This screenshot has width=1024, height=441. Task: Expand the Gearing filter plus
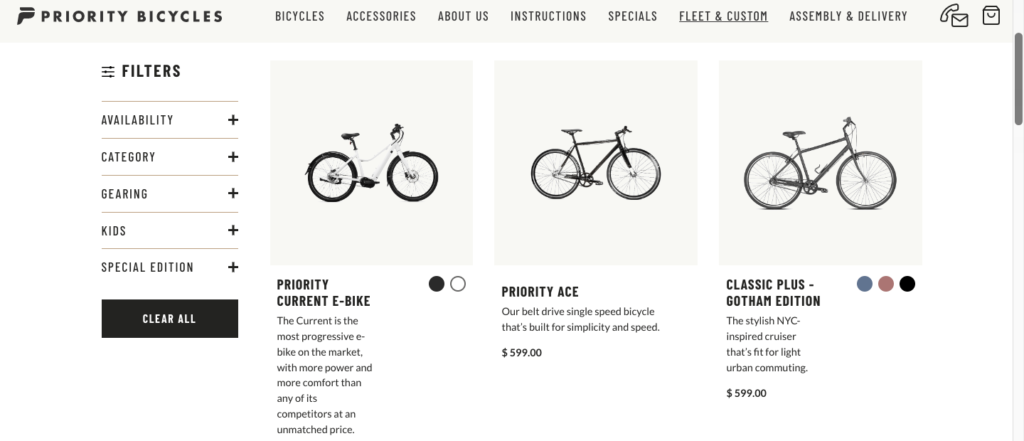(x=233, y=194)
